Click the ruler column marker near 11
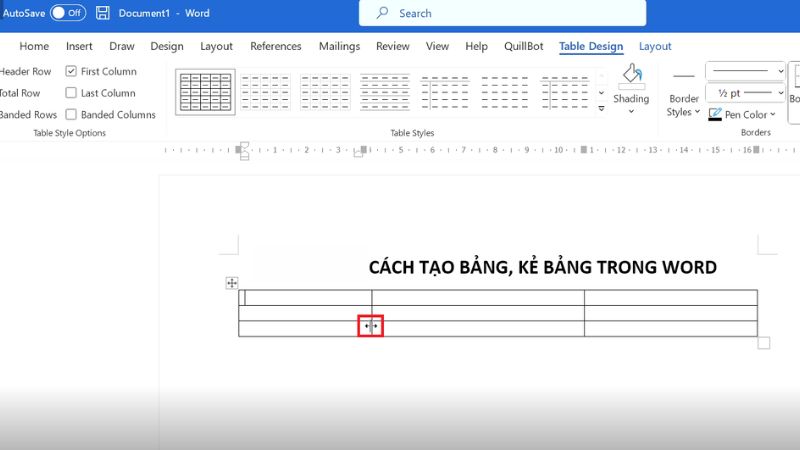The width and height of the screenshot is (800, 450). point(584,149)
